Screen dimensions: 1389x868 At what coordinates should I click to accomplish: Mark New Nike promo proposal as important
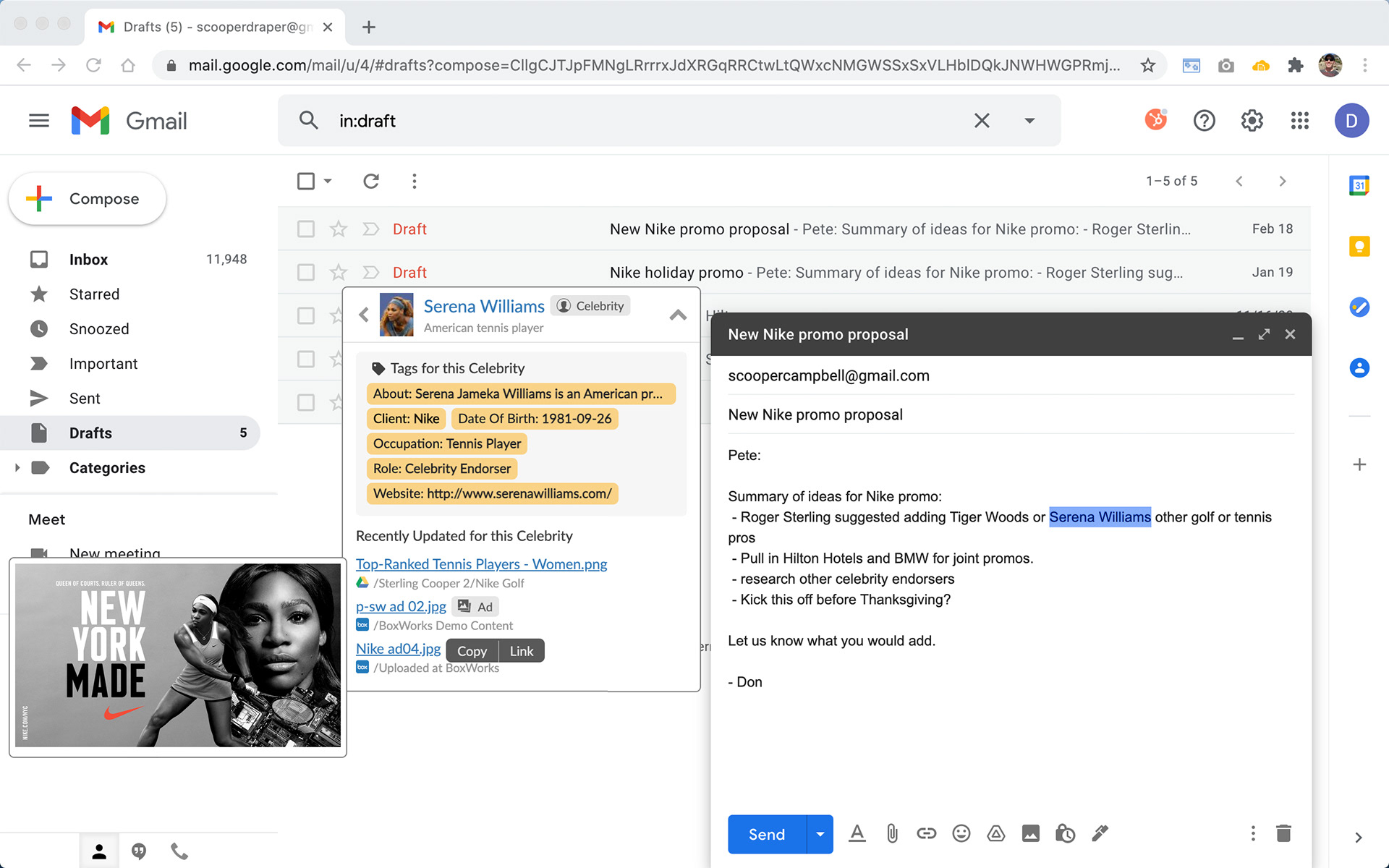[x=370, y=229]
